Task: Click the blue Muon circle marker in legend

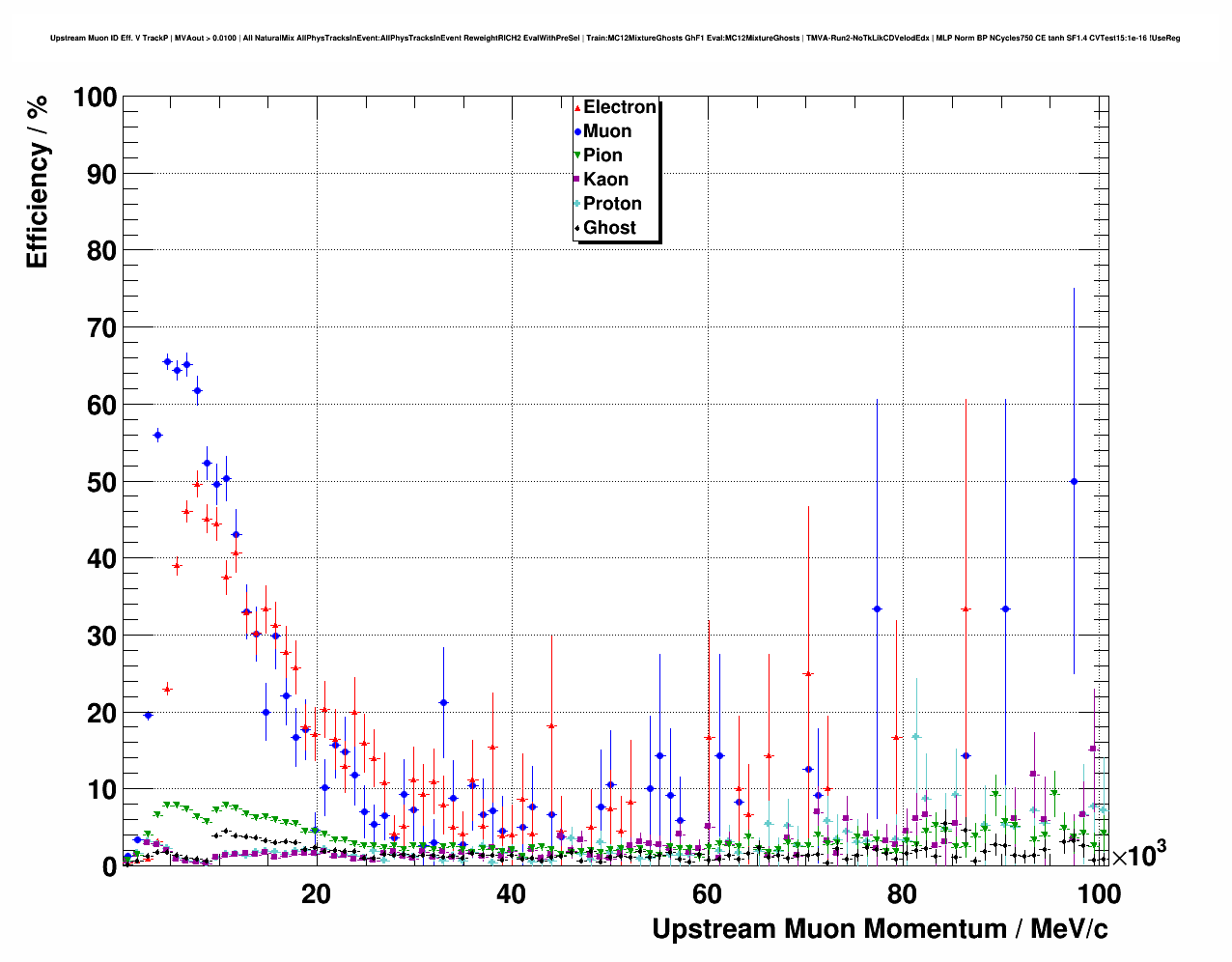Action: 577,132
